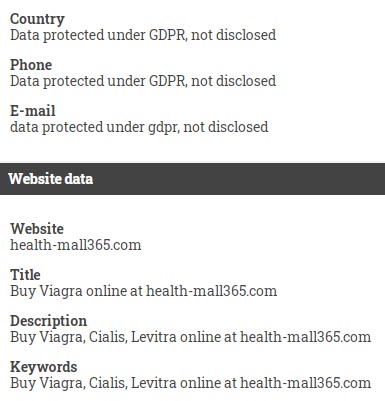Click the Keywords value text line
The image size is (385, 401).
191,383
